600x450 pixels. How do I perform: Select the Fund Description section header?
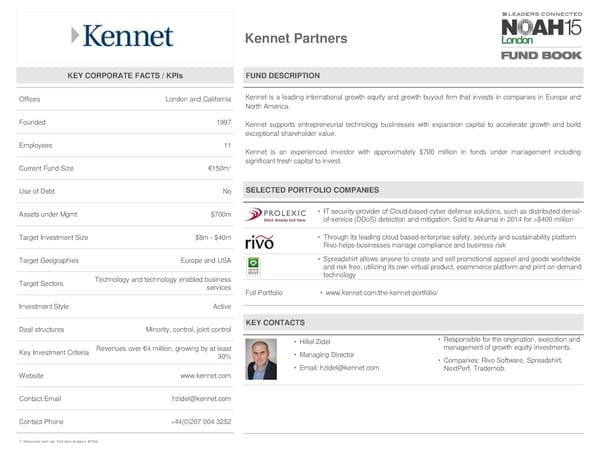click(x=283, y=76)
